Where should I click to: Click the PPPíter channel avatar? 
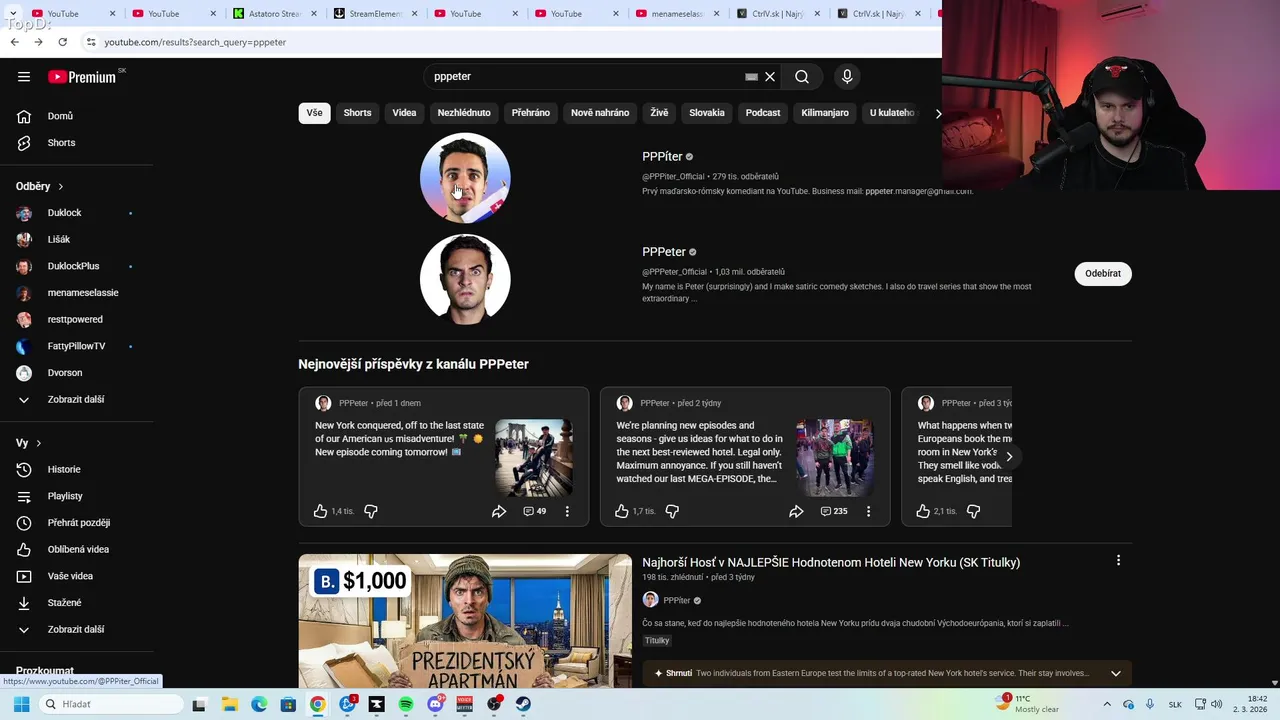click(465, 178)
